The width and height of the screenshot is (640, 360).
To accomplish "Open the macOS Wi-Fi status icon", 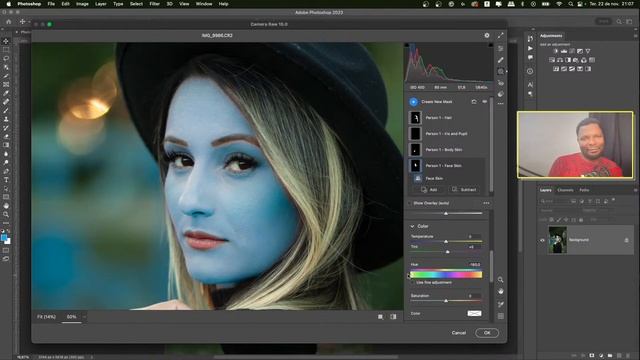I will point(559,4).
